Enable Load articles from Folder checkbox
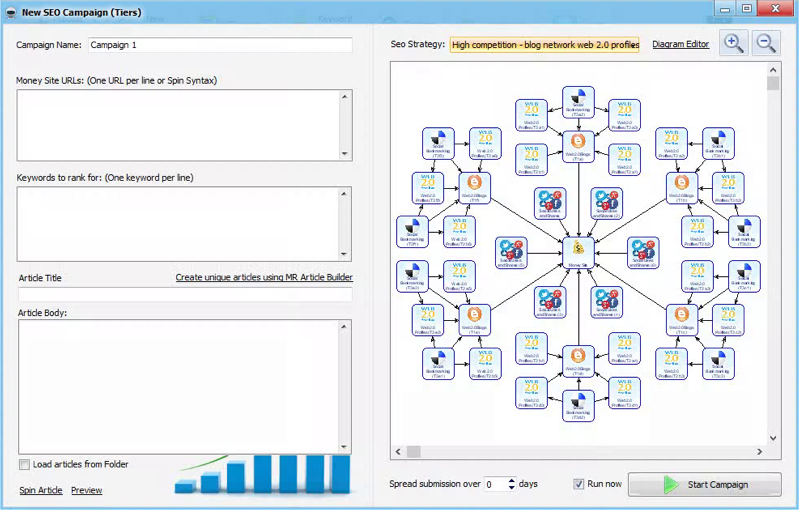 tap(25, 465)
